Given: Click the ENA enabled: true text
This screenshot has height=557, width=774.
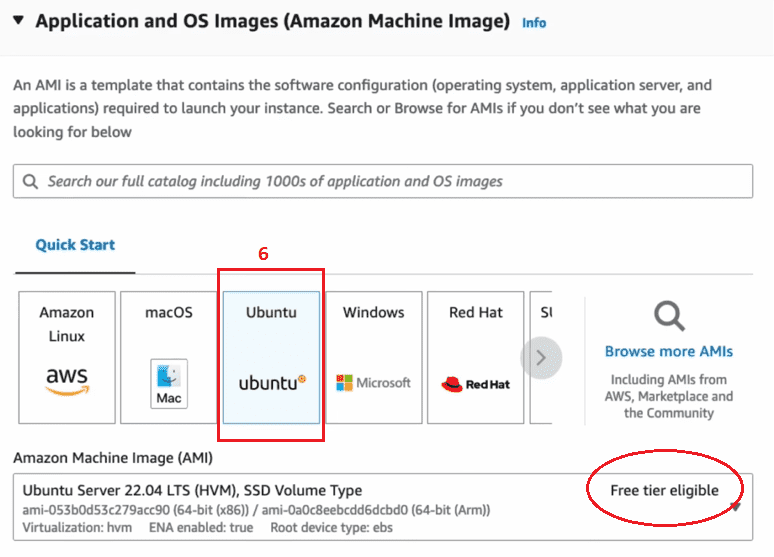Looking at the screenshot, I should [x=201, y=527].
